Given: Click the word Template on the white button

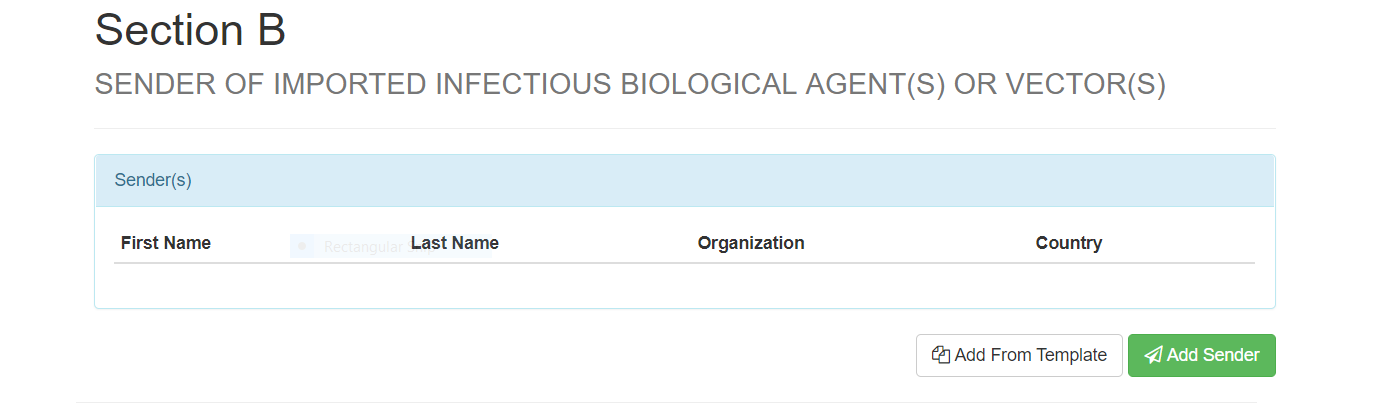Looking at the screenshot, I should [x=1073, y=355].
